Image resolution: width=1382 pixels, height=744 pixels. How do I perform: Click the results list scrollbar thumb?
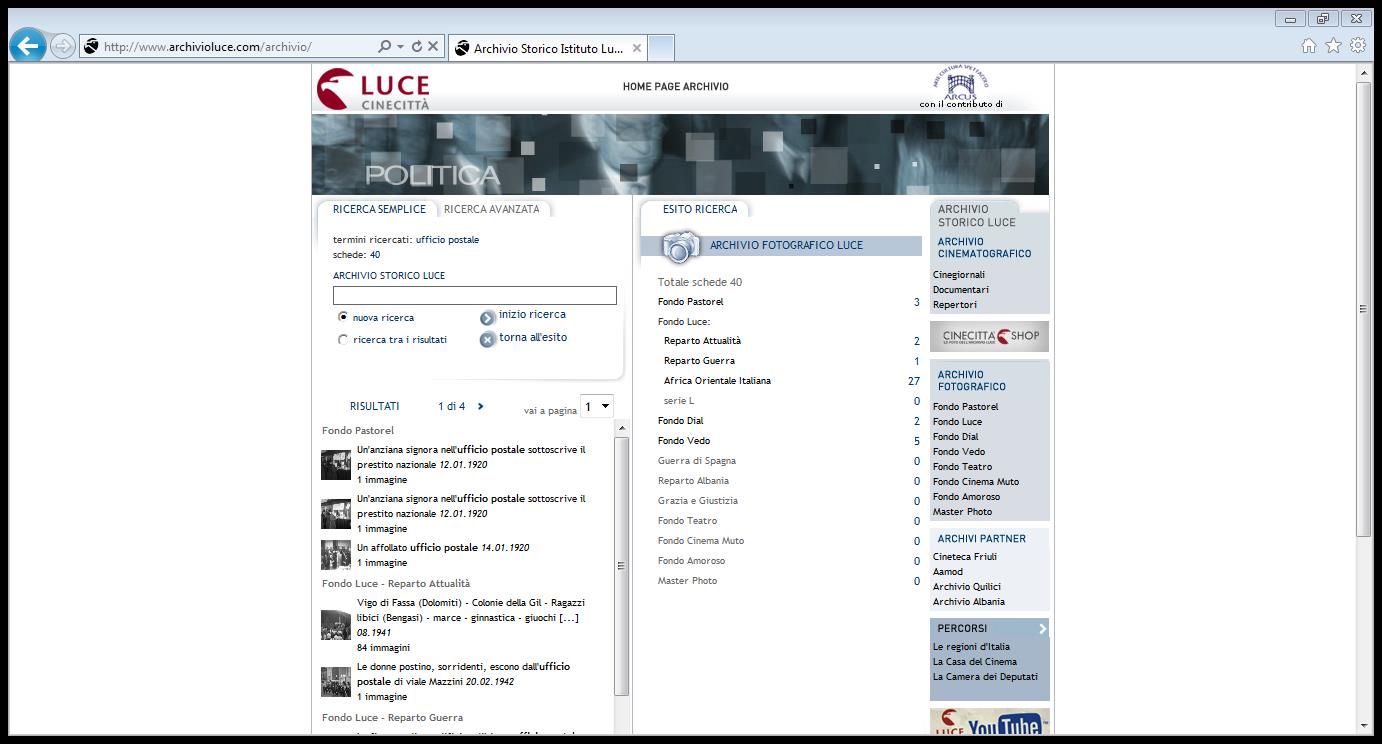[x=621, y=566]
